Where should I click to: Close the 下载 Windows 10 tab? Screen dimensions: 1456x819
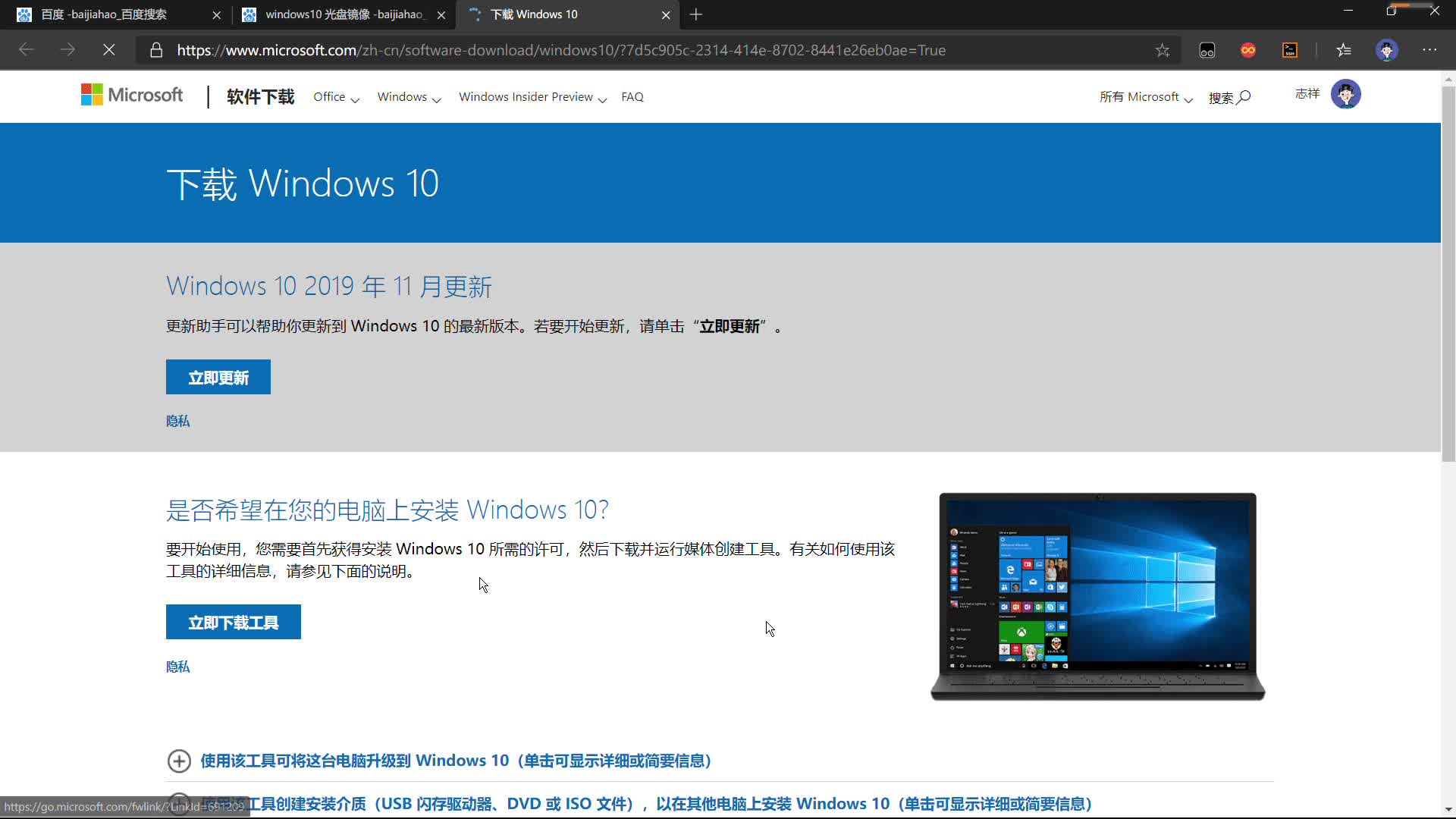tap(666, 14)
